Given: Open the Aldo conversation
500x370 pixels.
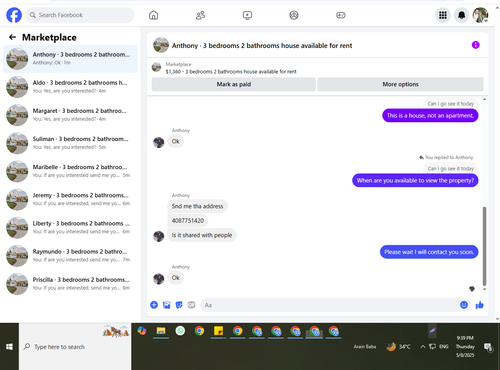Looking at the screenshot, I should pyautogui.click(x=70, y=87).
